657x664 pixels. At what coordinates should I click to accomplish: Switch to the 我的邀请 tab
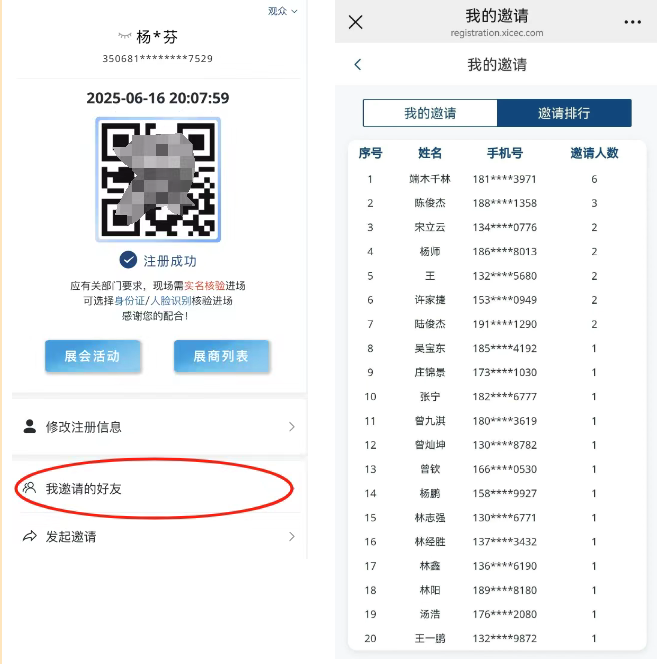430,113
